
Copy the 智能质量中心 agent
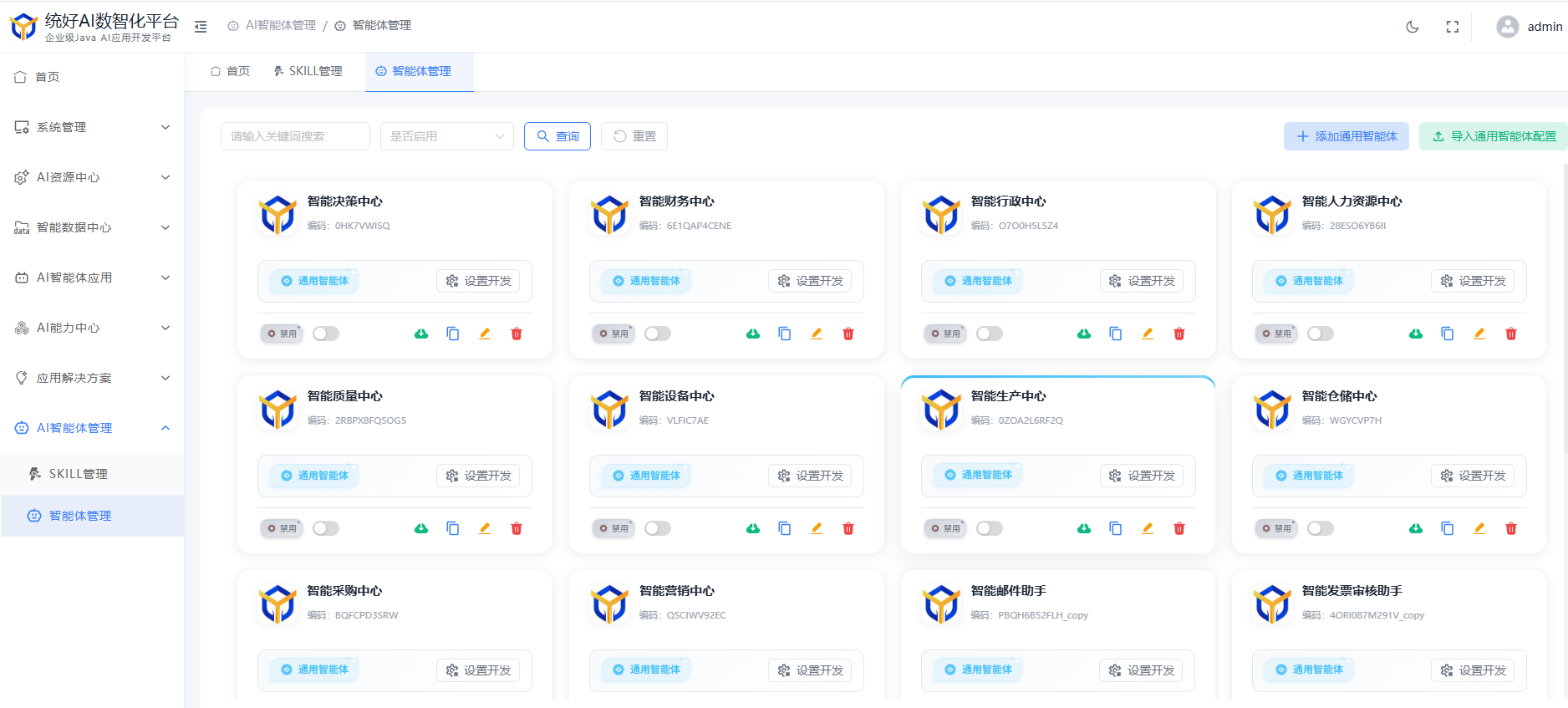[x=453, y=528]
